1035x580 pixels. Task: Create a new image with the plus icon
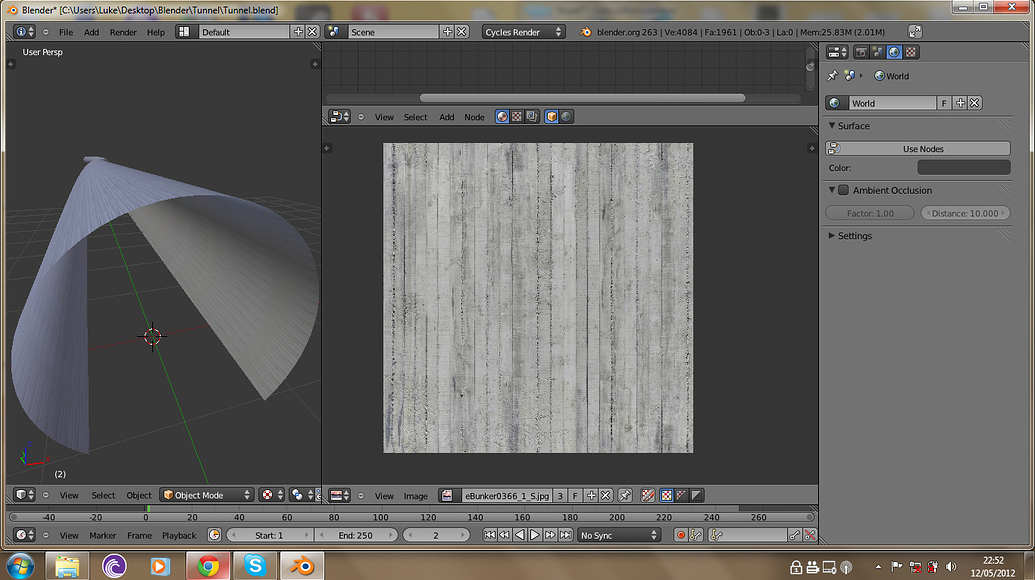pyautogui.click(x=591, y=495)
